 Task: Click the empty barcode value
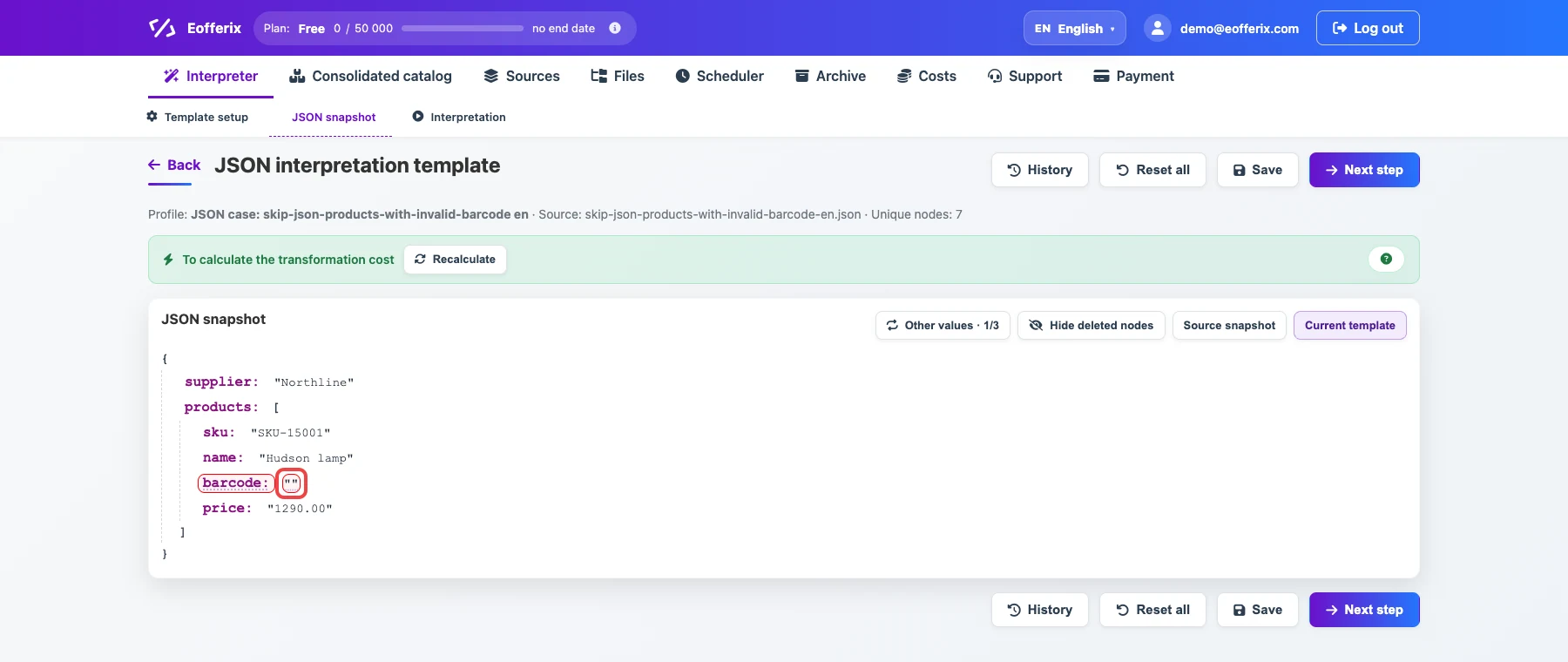tap(291, 483)
